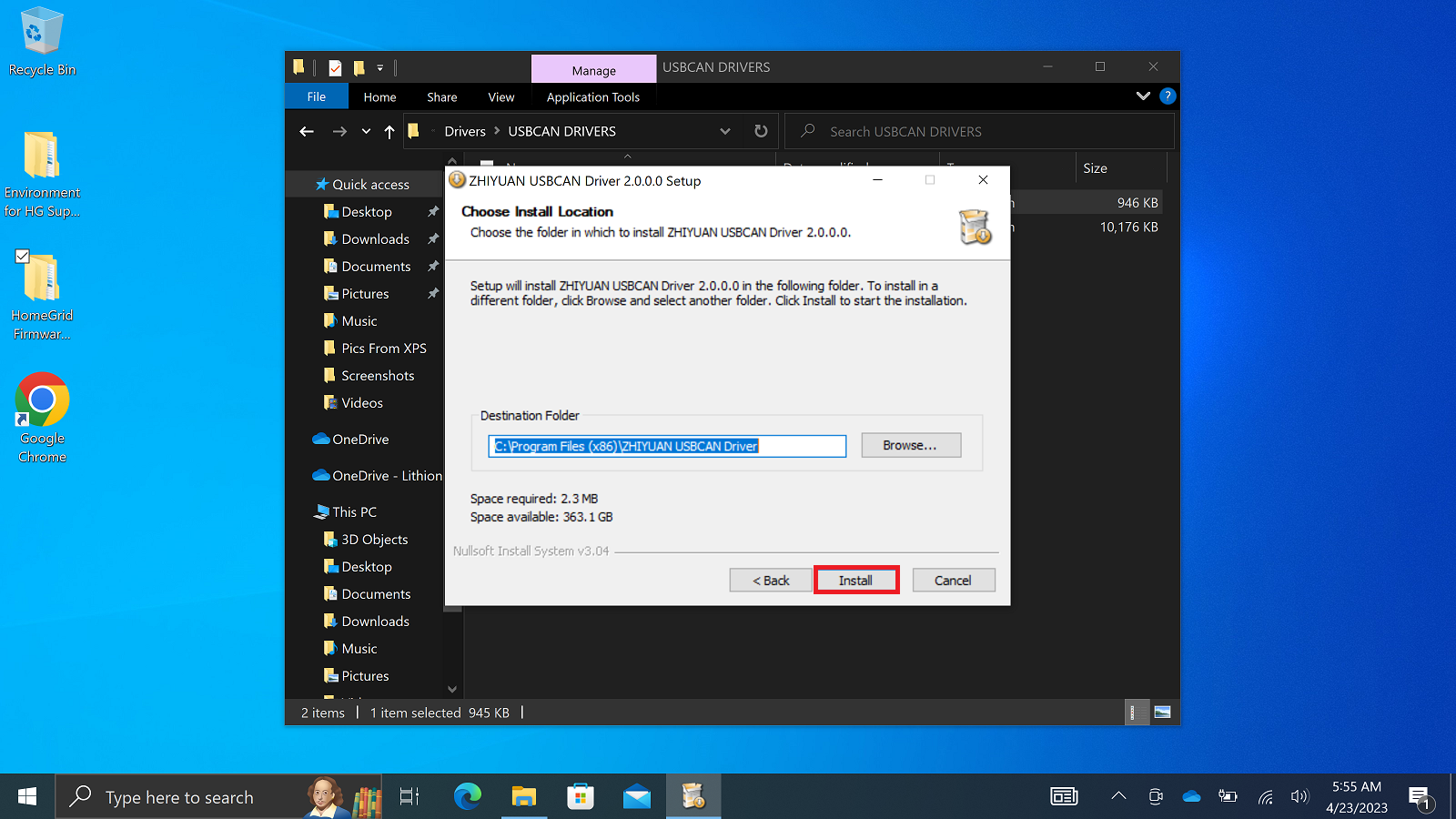Open network Wi-Fi tray icon
This screenshot has height=819, width=1456.
(1265, 796)
